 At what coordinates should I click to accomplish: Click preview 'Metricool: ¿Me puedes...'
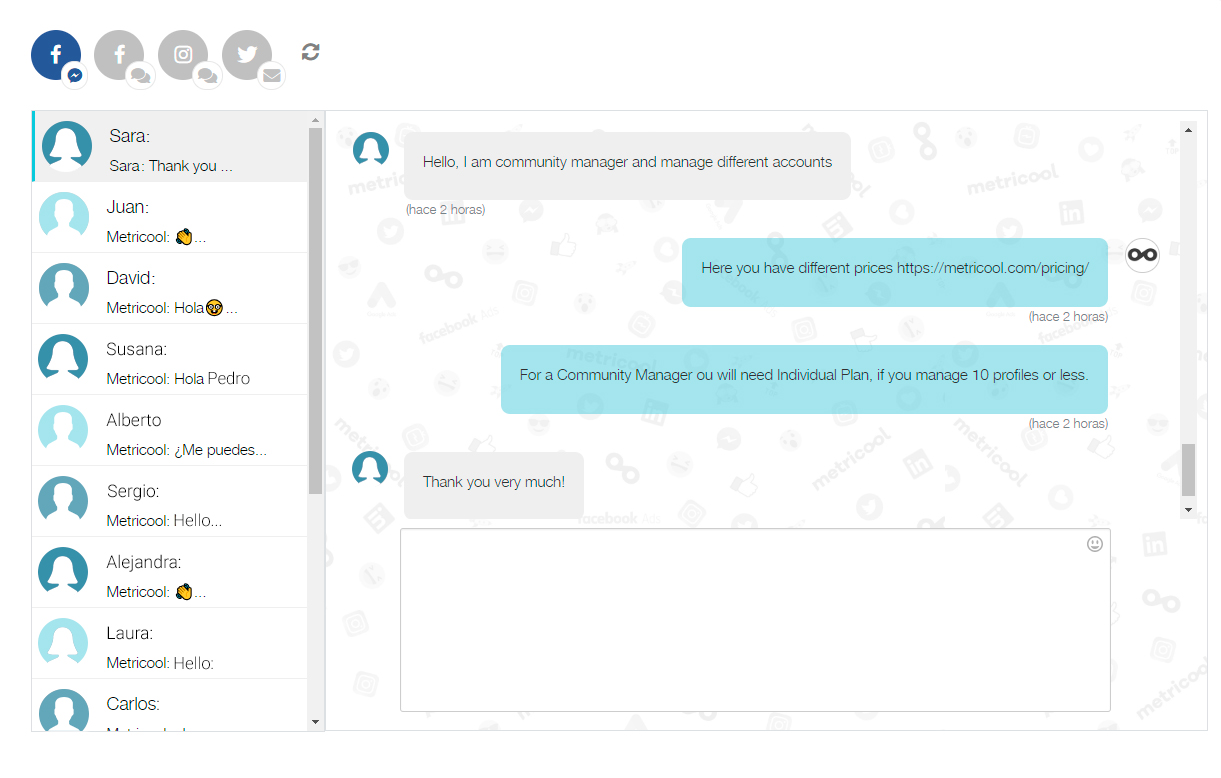pos(187,450)
